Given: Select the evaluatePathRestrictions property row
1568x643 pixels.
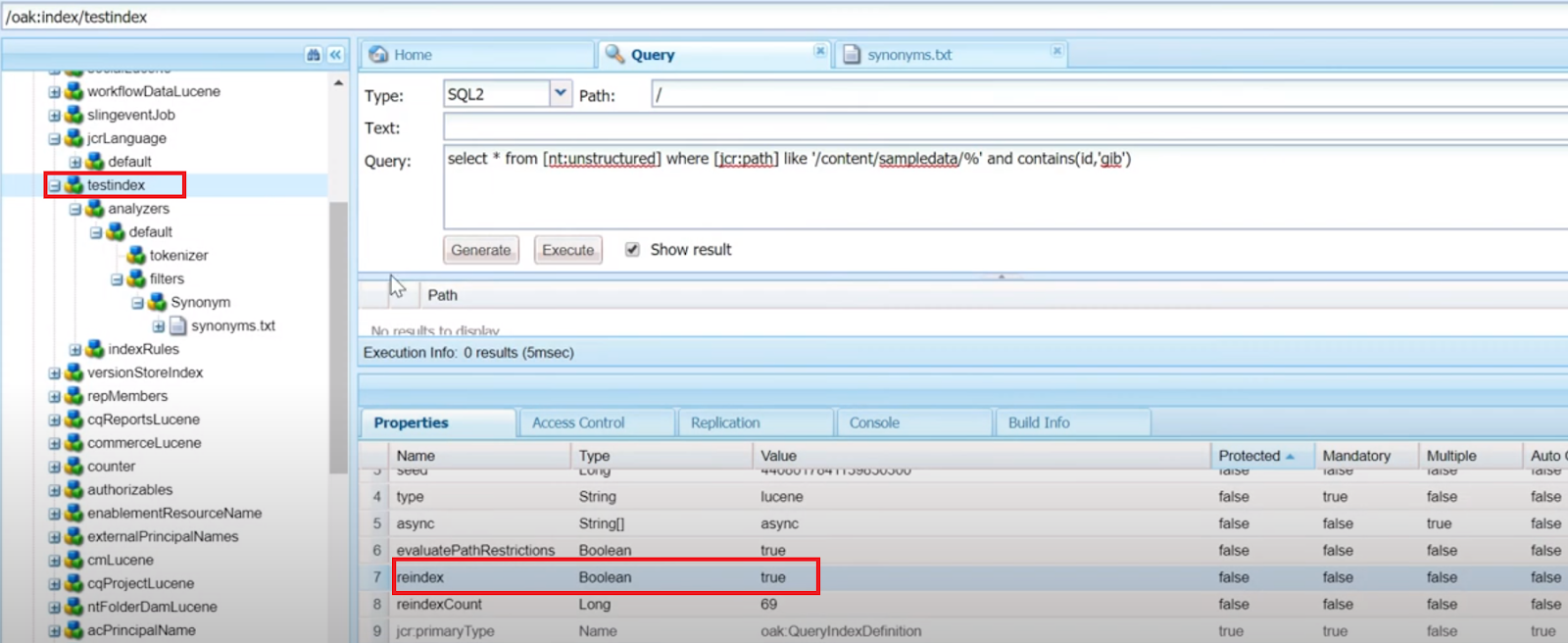Looking at the screenshot, I should (964, 550).
